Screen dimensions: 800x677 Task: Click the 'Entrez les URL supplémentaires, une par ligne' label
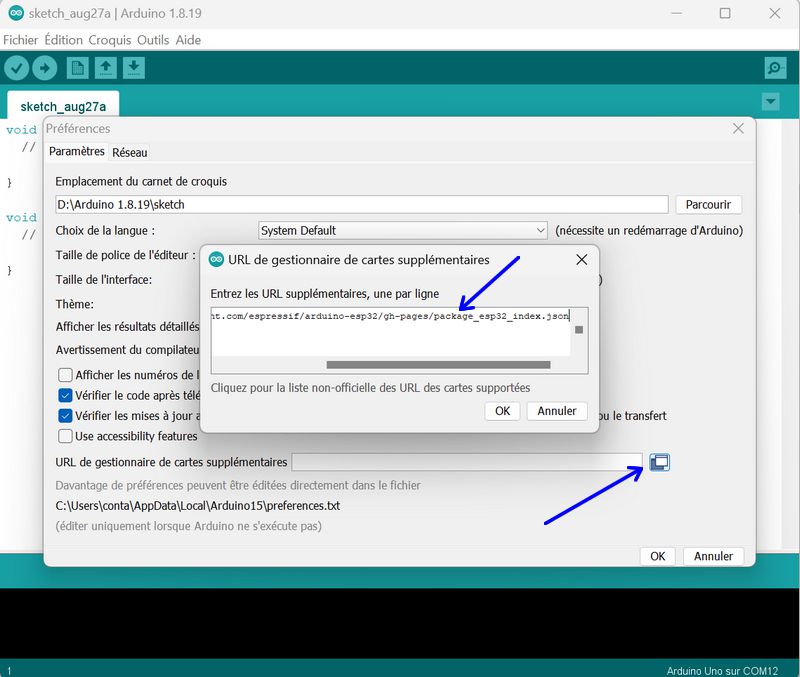pyautogui.click(x=324, y=294)
